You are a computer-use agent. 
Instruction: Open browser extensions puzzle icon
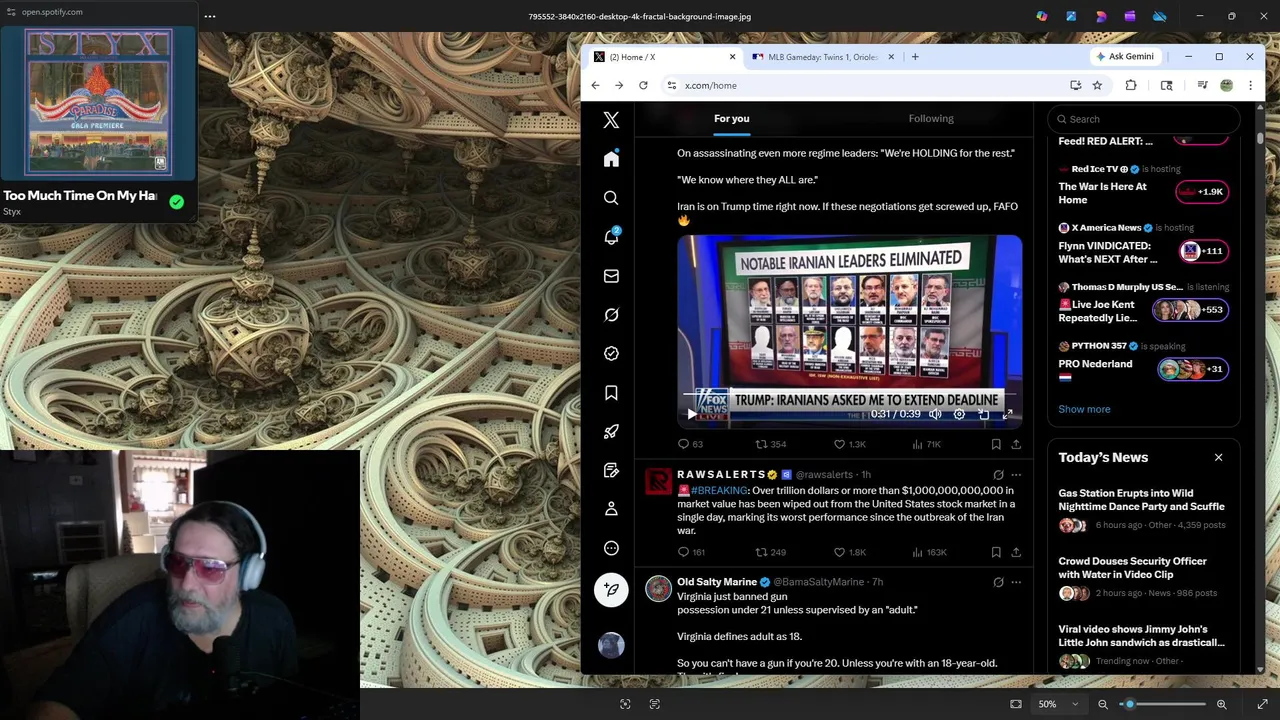coord(1131,85)
